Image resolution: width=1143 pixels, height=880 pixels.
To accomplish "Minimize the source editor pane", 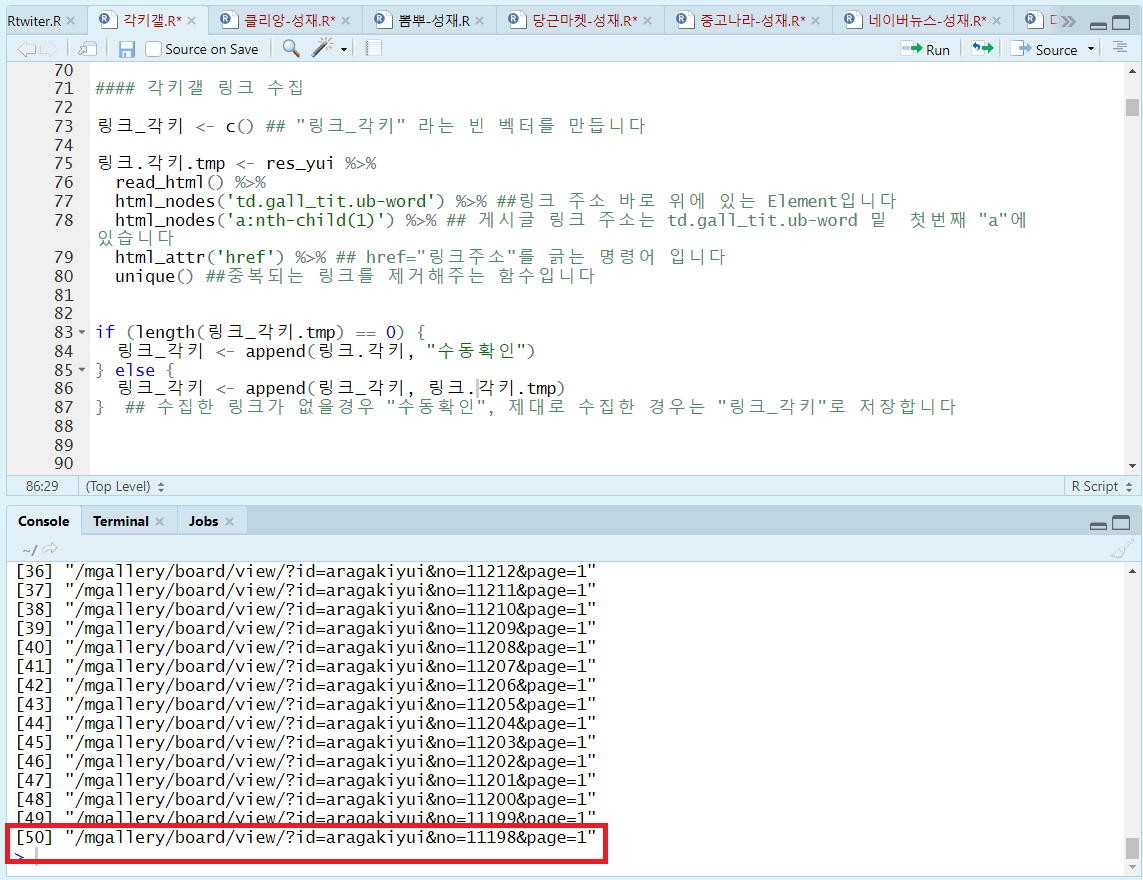I will 1098,24.
